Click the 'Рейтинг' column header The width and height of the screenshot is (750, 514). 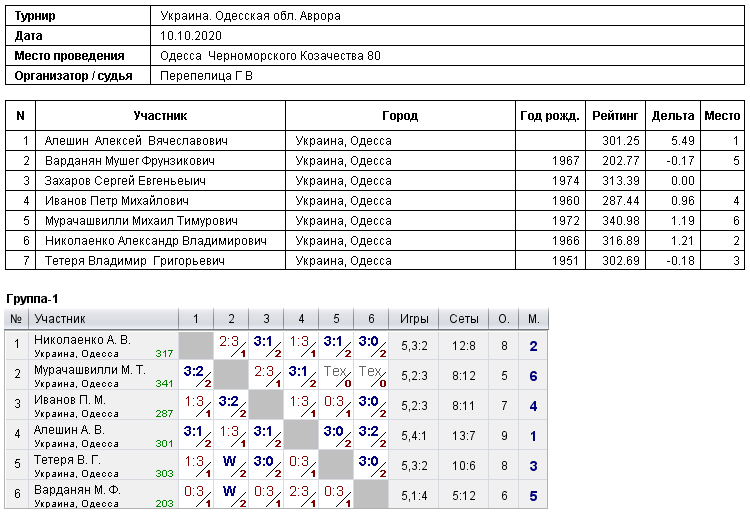(615, 116)
